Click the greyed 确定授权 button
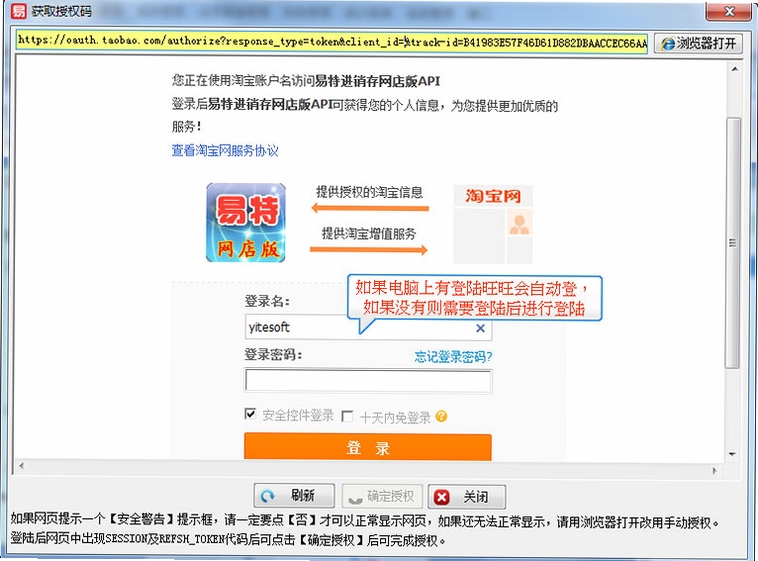Image resolution: width=758 pixels, height=561 pixels. click(x=382, y=496)
